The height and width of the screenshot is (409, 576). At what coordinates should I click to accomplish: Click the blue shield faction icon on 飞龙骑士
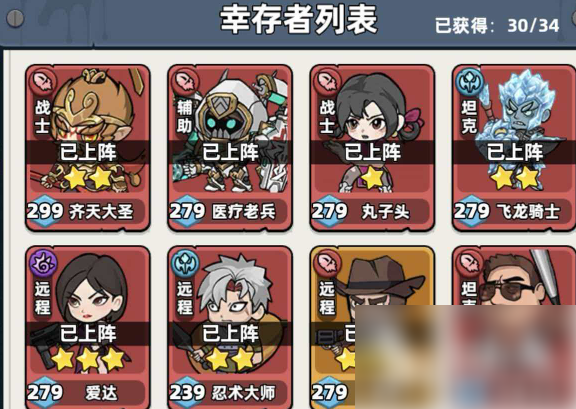[x=470, y=81]
